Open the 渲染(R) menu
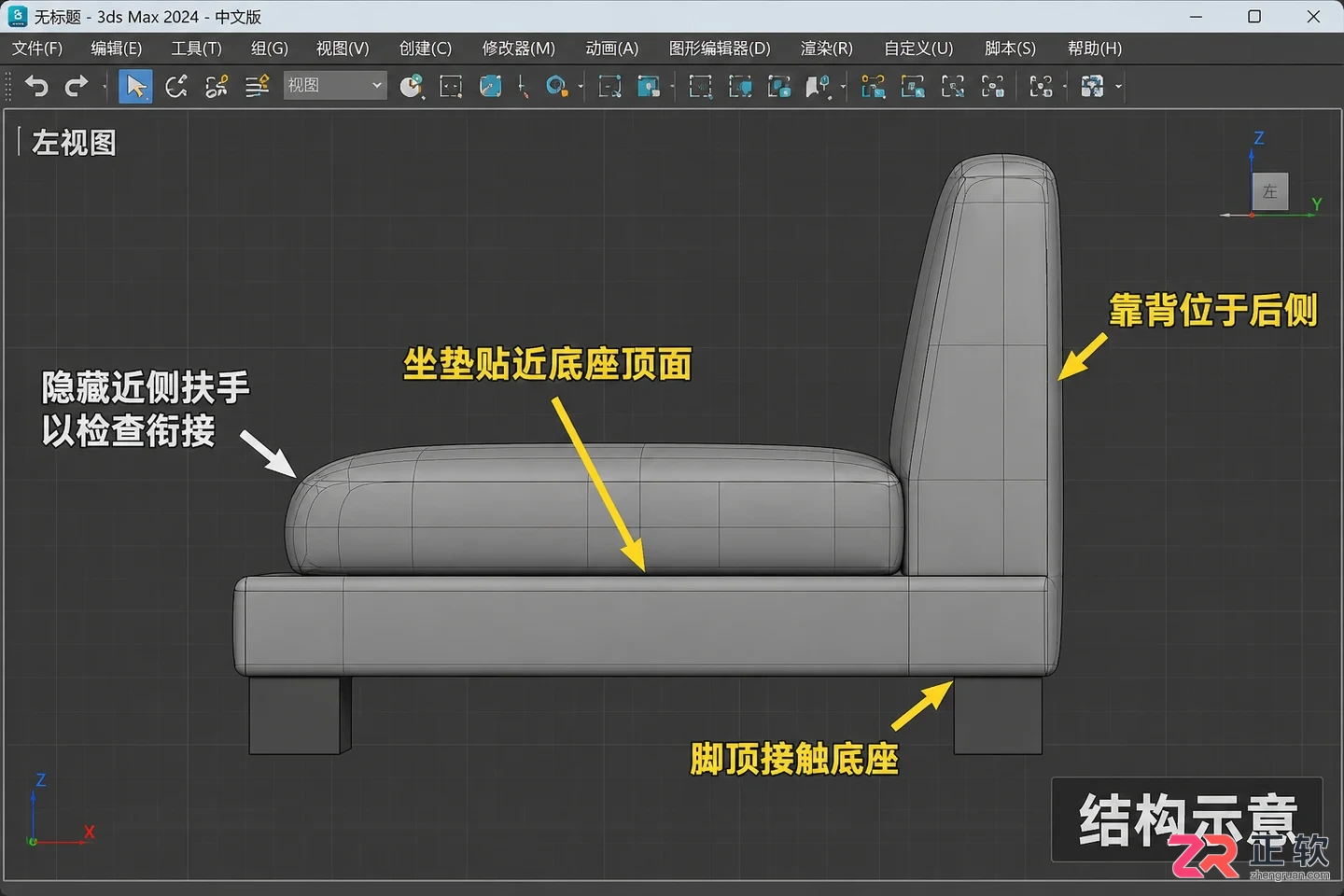The image size is (1344, 896). (x=827, y=49)
